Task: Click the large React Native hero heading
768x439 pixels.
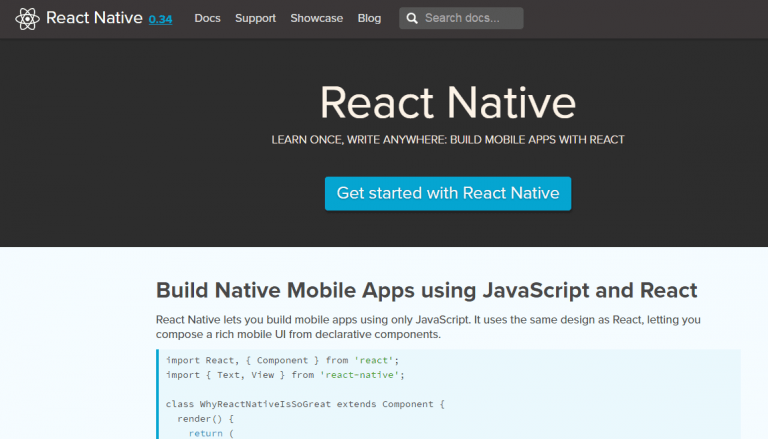Action: point(448,102)
